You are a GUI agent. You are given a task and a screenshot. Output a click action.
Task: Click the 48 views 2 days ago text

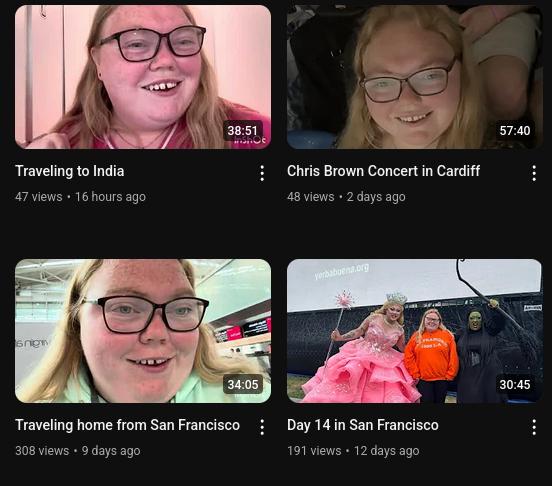[x=346, y=197]
